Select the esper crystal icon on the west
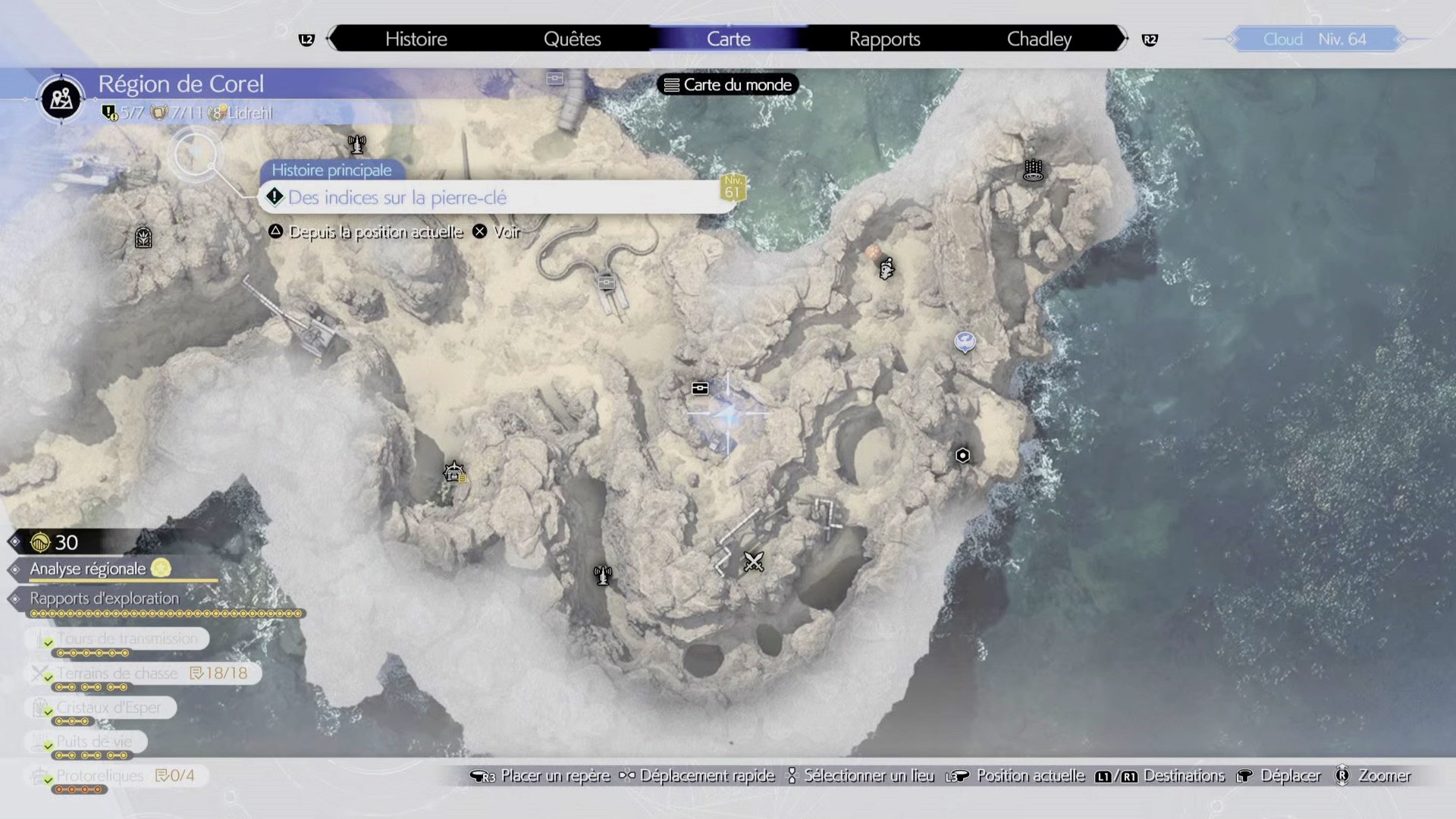The image size is (1456, 819). tap(143, 238)
